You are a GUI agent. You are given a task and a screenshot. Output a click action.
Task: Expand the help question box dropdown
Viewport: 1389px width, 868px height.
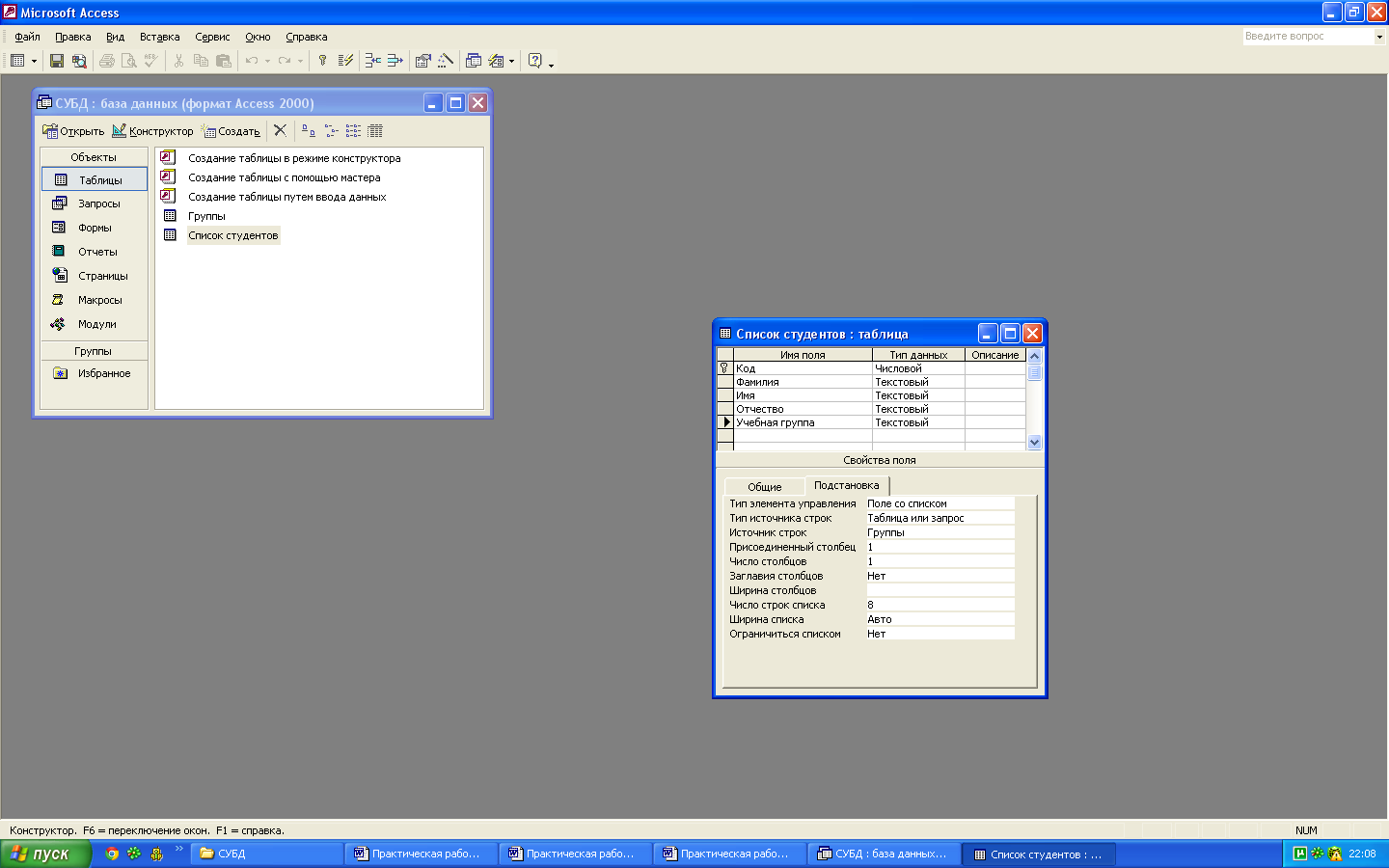pos(1379,37)
